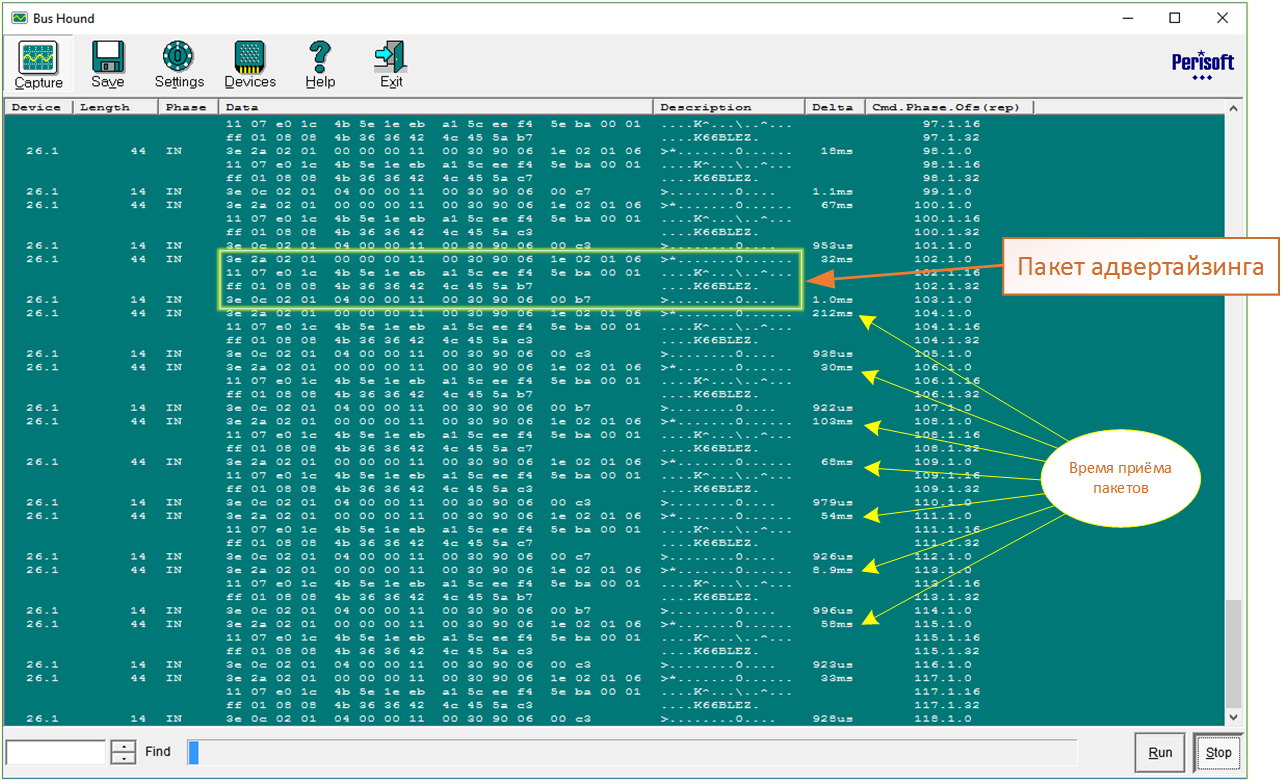Click the offset value 110.1.0
1281x781 pixels.
[x=943, y=502]
